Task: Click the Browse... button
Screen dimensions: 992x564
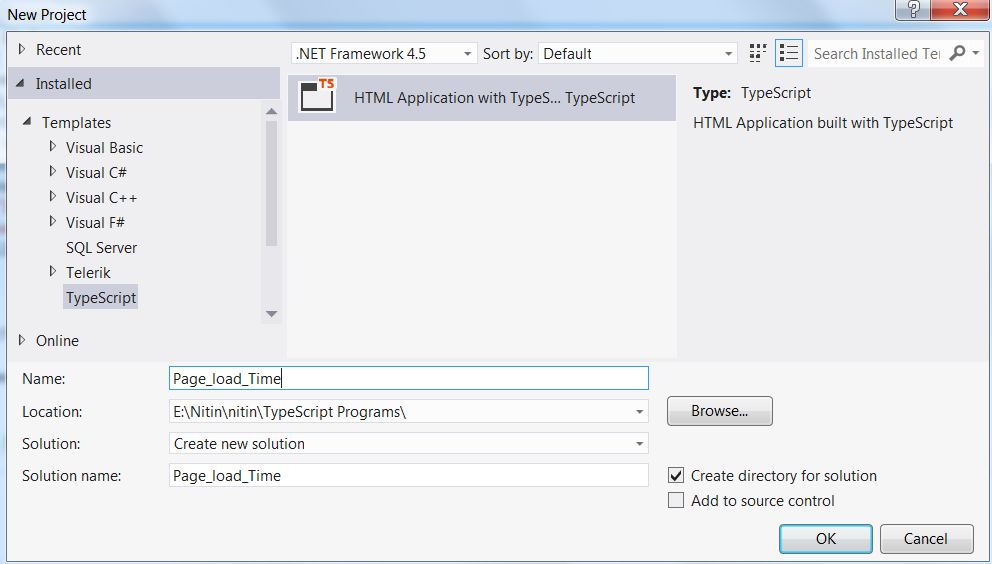Action: coord(719,411)
